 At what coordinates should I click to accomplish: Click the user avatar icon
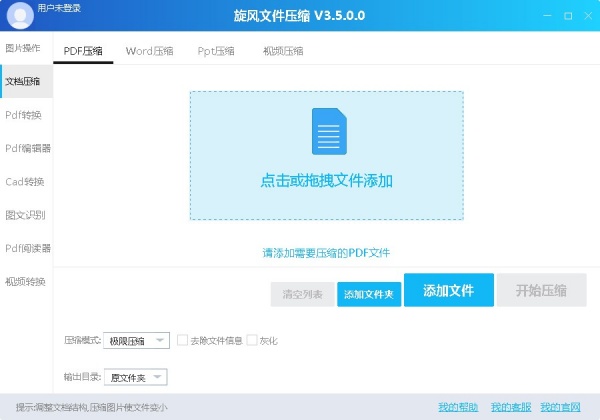tap(19, 15)
